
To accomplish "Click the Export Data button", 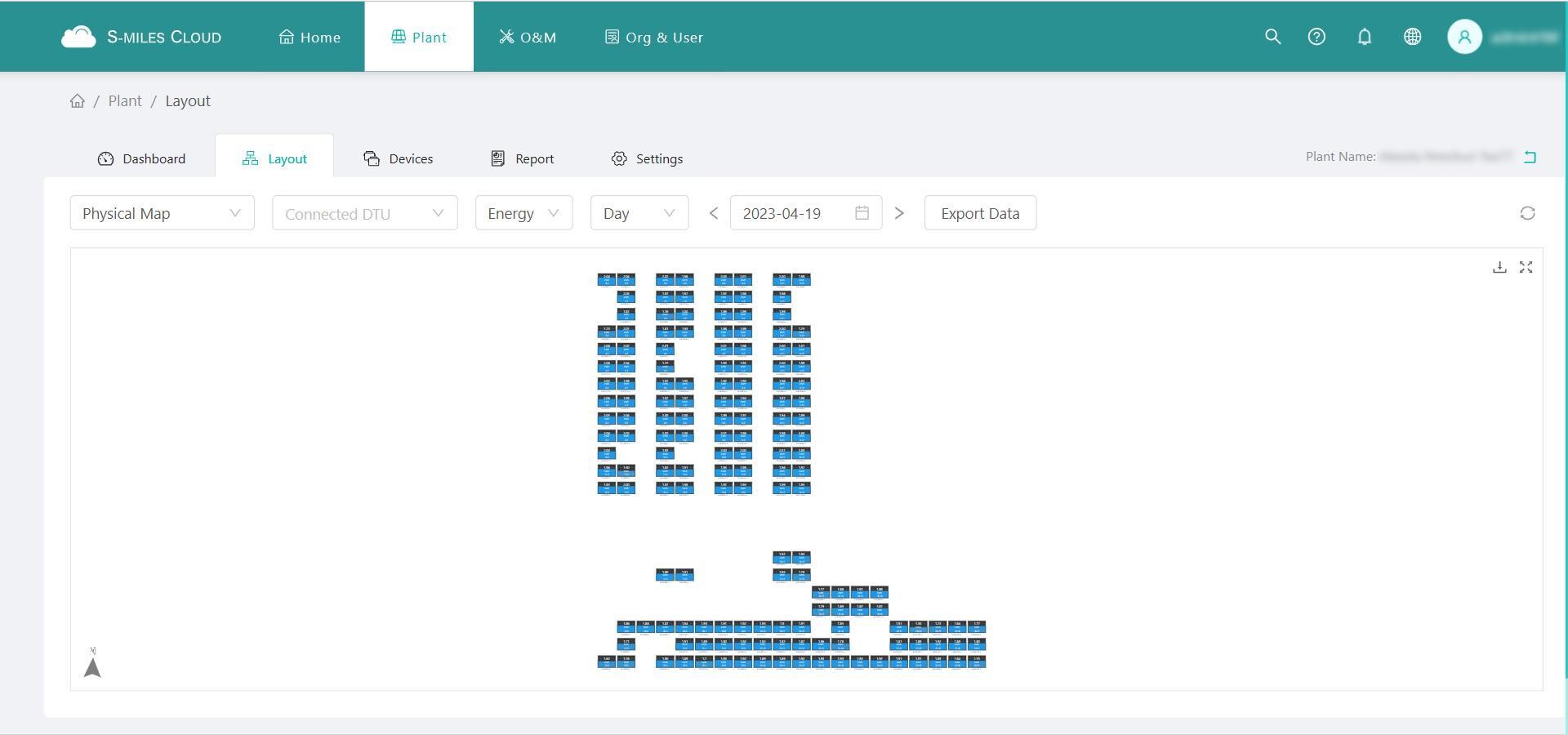I will 980,213.
